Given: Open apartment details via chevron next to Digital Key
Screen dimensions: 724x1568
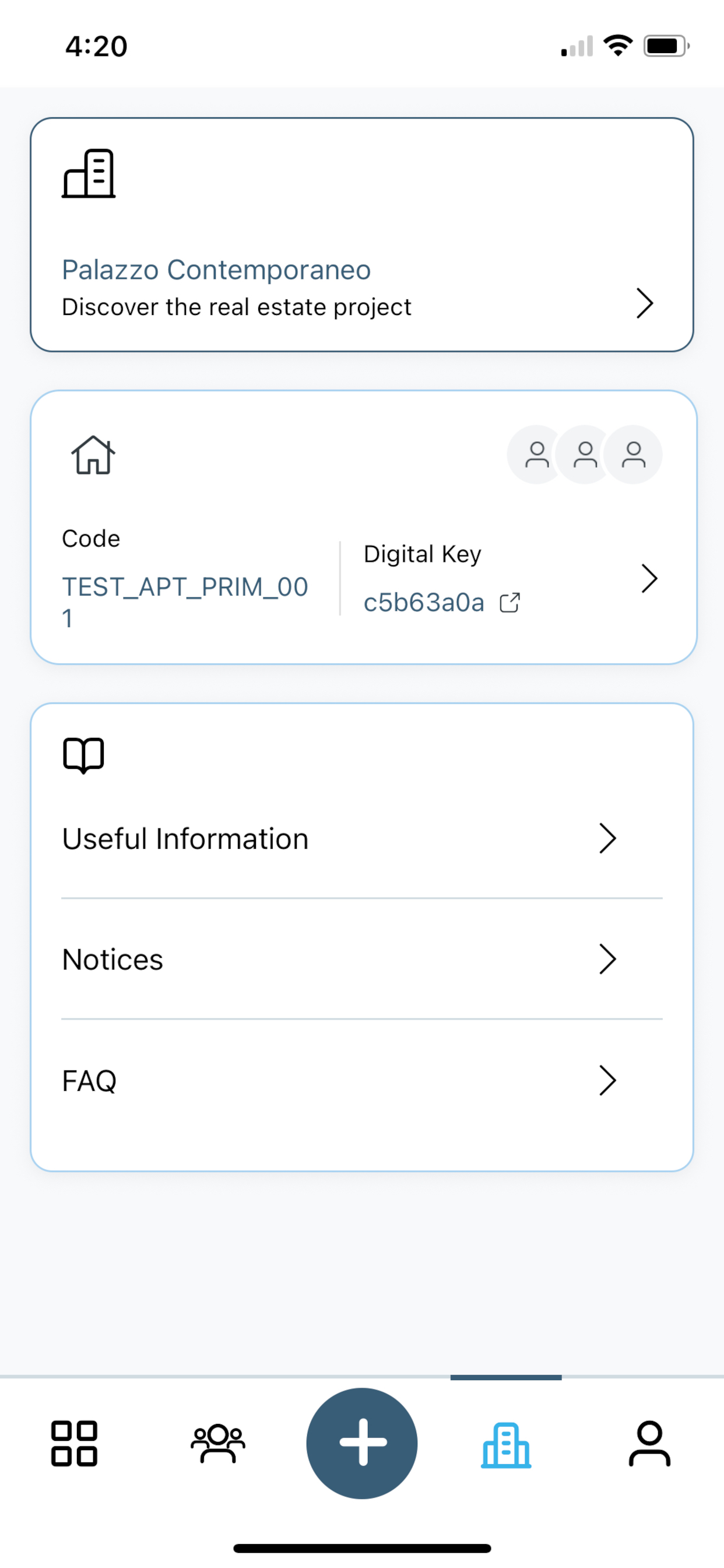Looking at the screenshot, I should point(649,578).
